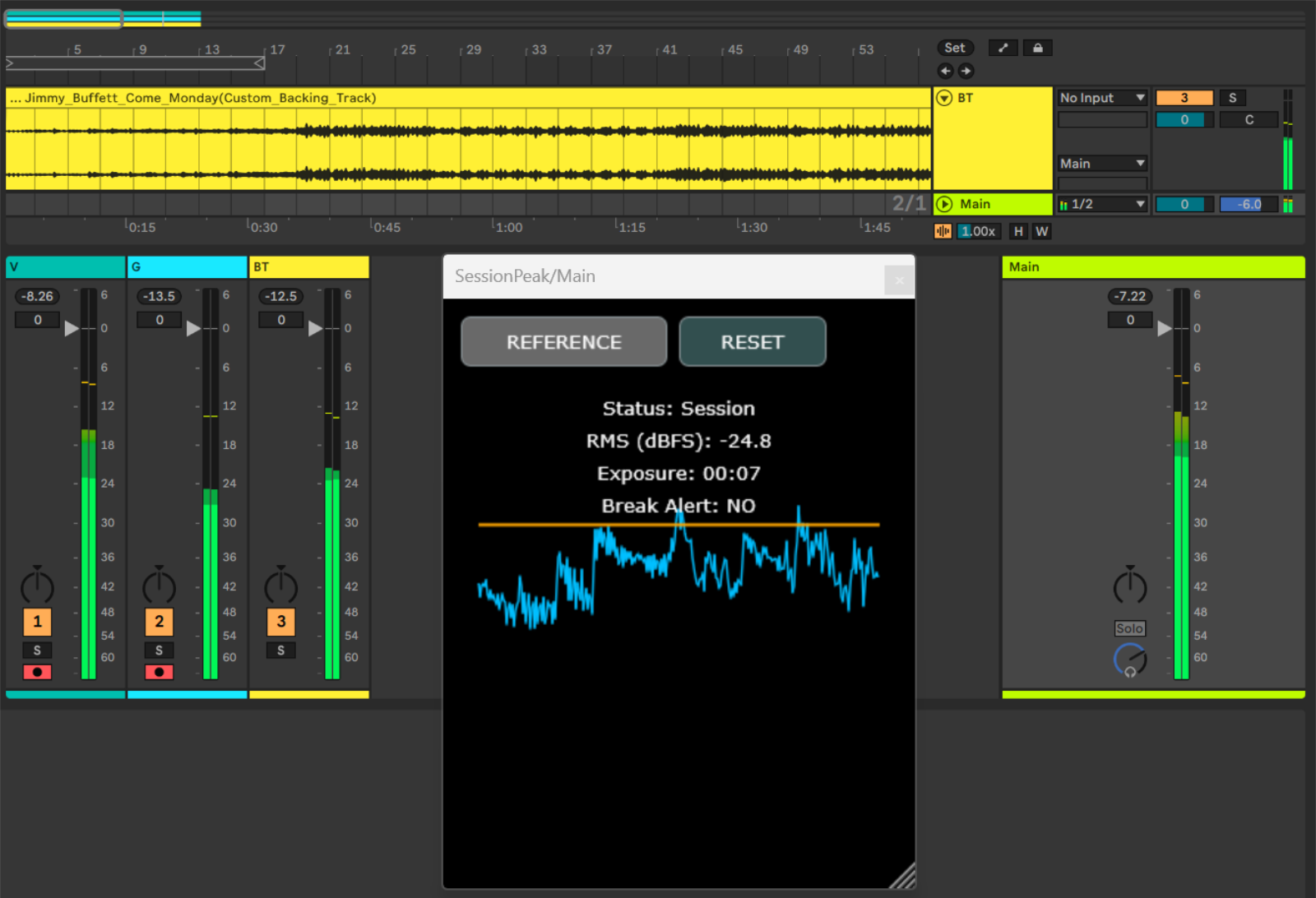1316x898 pixels.
Task: Open the Main output routing dropdown on BT
Action: point(1102,163)
